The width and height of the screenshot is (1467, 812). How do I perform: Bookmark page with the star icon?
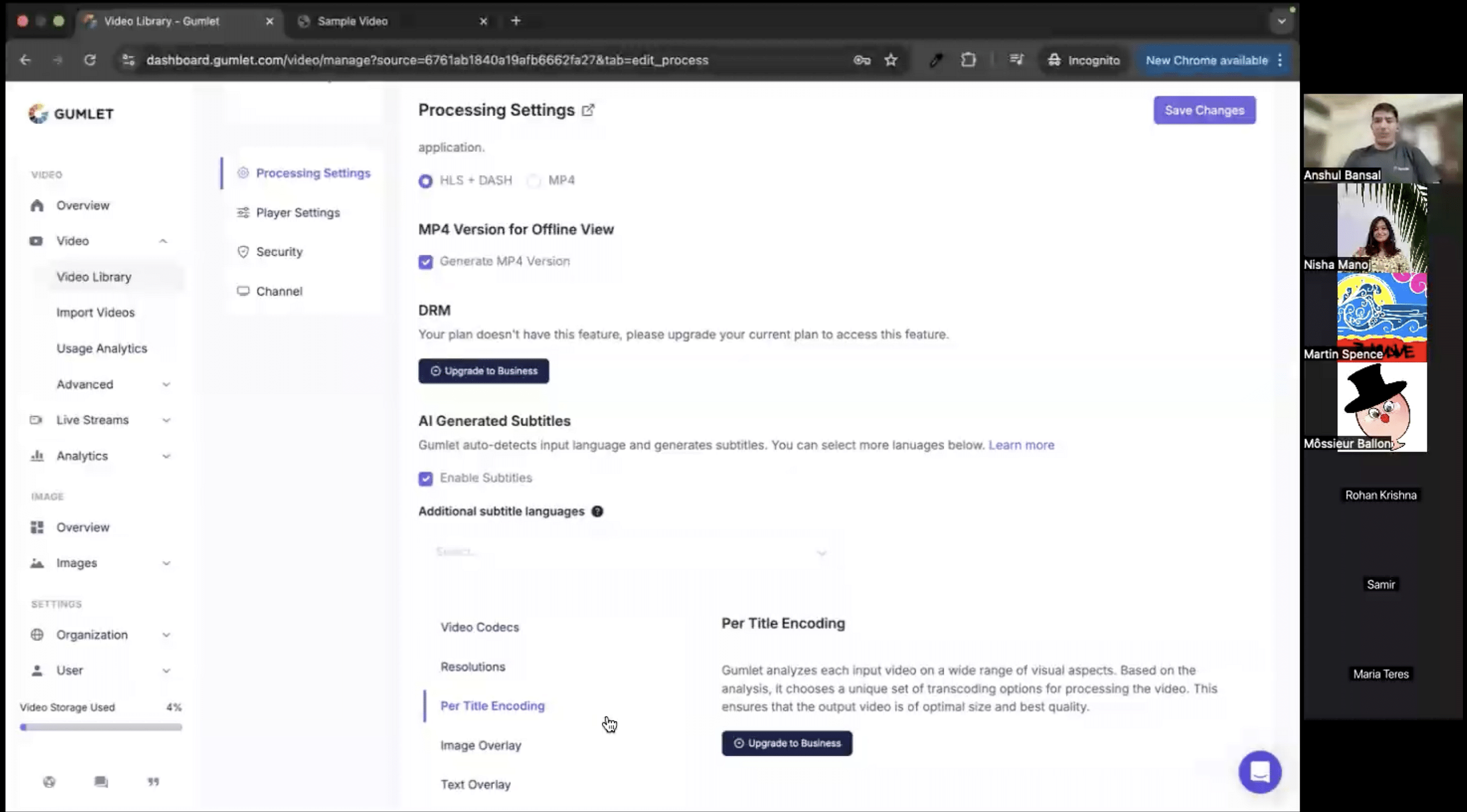[x=891, y=60]
